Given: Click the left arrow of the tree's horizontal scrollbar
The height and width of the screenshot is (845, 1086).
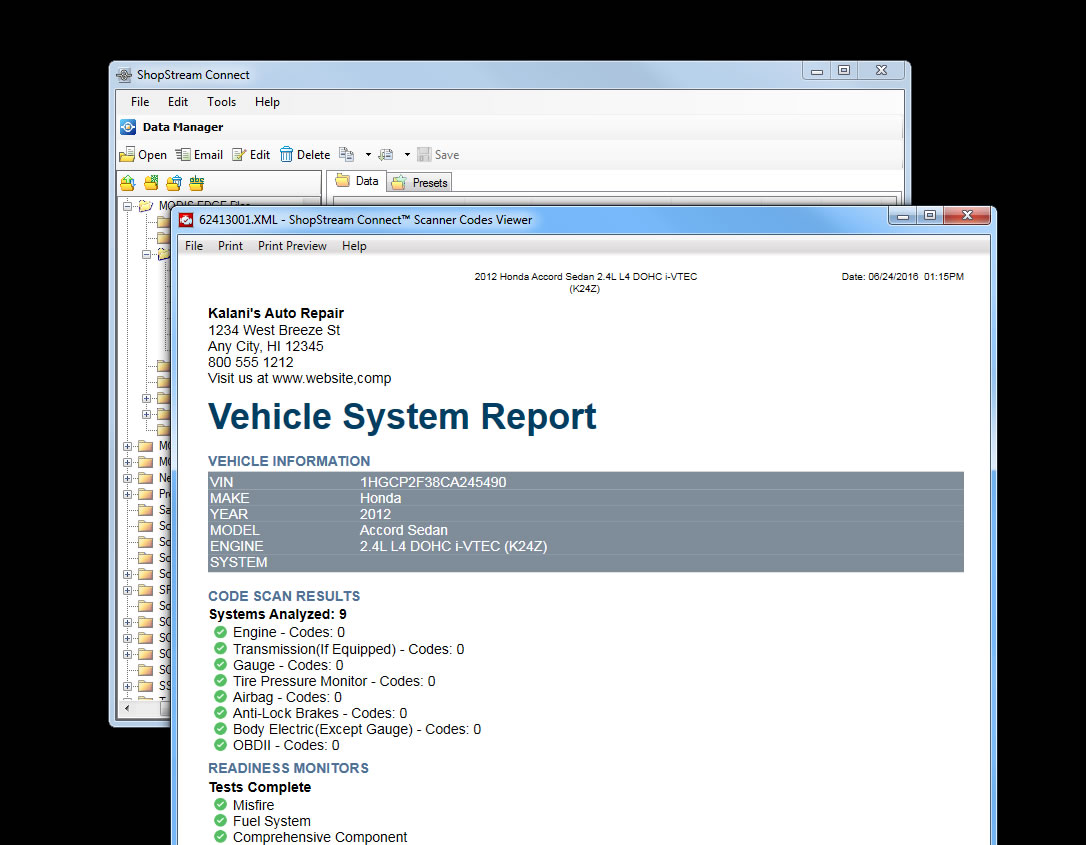Looking at the screenshot, I should 127,708.
